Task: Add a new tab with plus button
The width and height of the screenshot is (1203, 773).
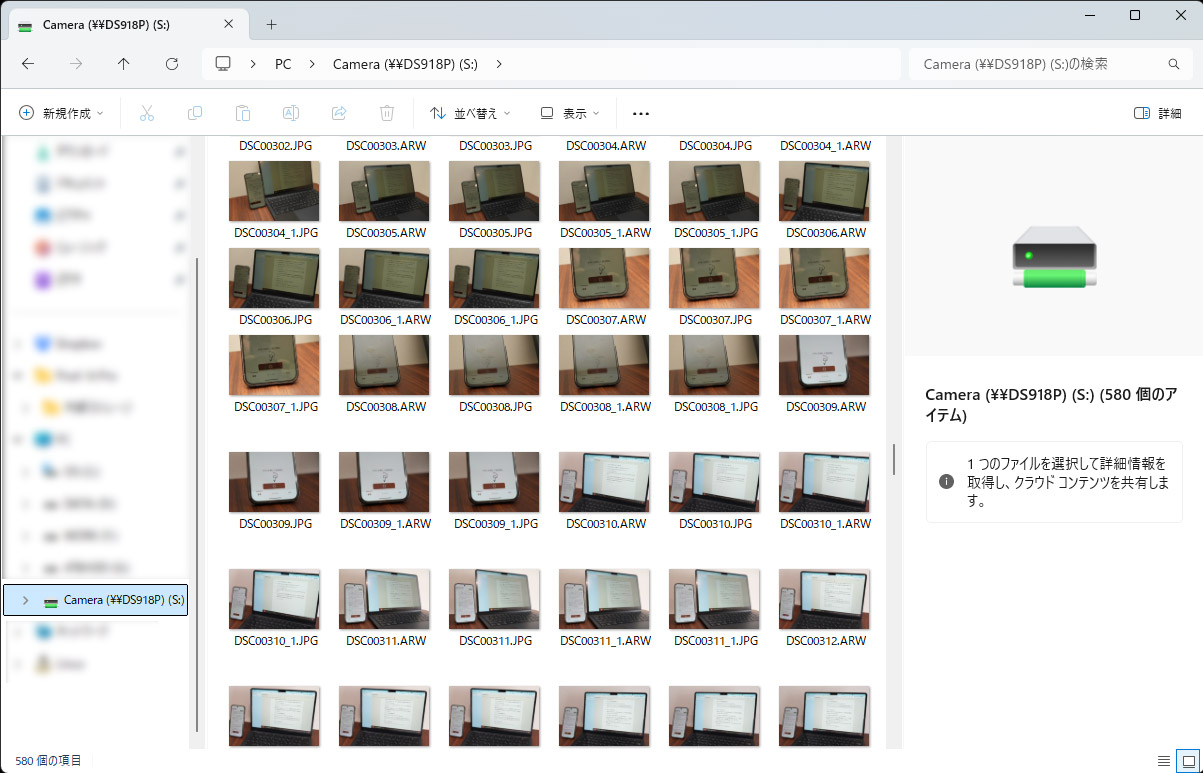Action: [x=271, y=24]
